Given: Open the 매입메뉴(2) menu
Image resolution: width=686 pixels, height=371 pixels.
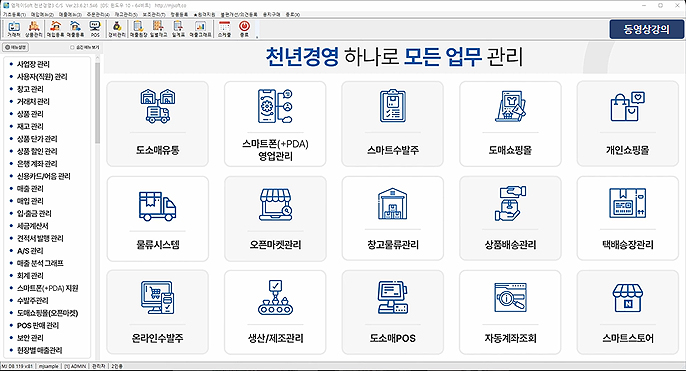Looking at the screenshot, I should click(42, 14).
